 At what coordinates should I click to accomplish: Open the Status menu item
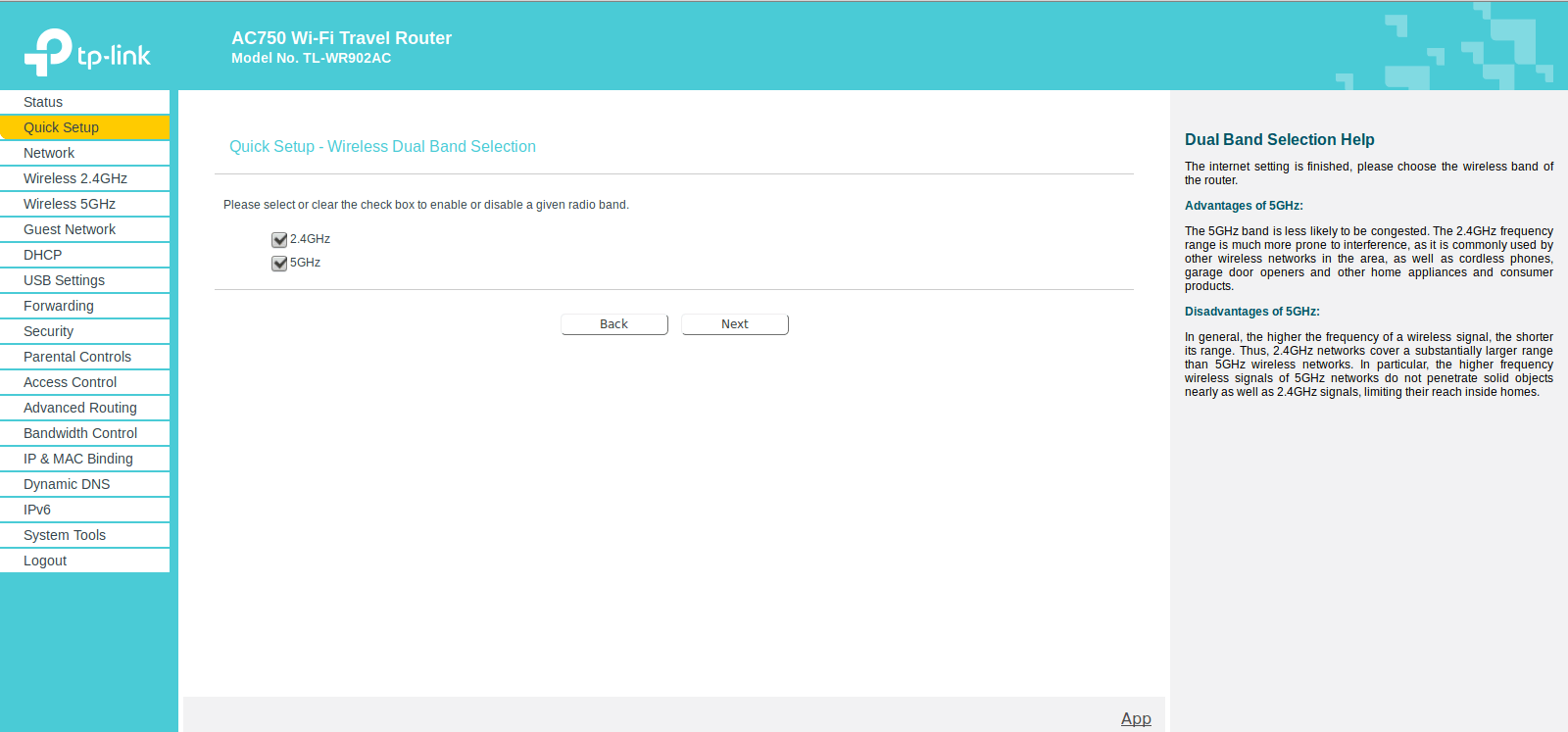coord(84,102)
